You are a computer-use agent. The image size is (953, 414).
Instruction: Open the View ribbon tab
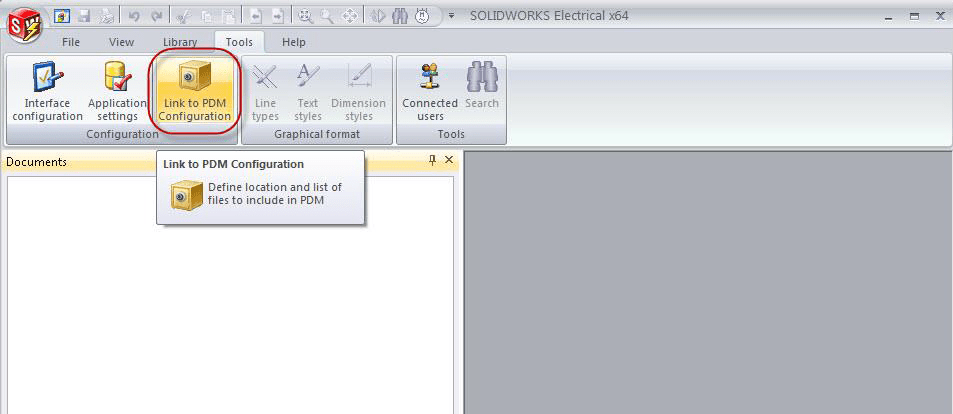point(122,42)
